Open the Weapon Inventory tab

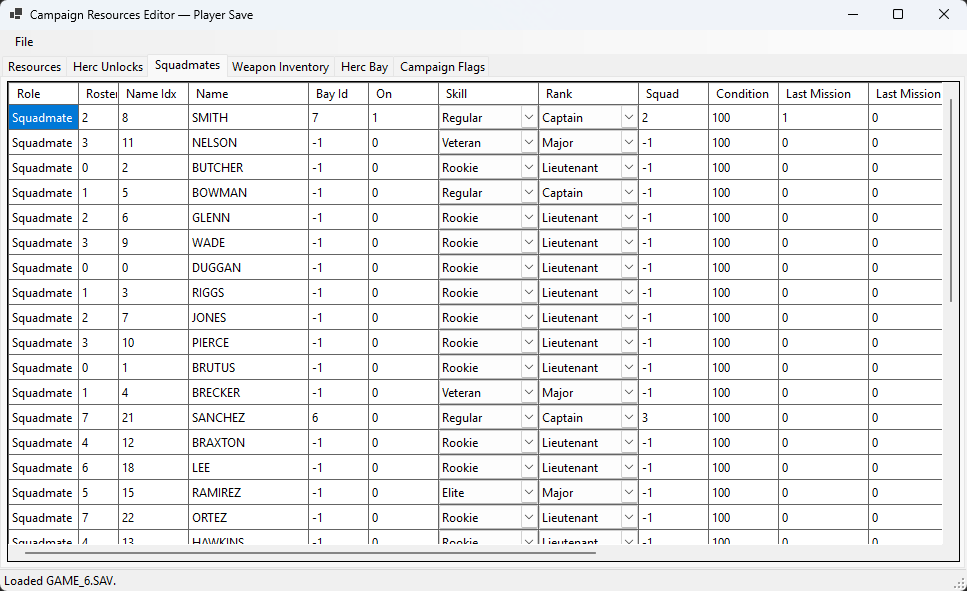pos(281,67)
